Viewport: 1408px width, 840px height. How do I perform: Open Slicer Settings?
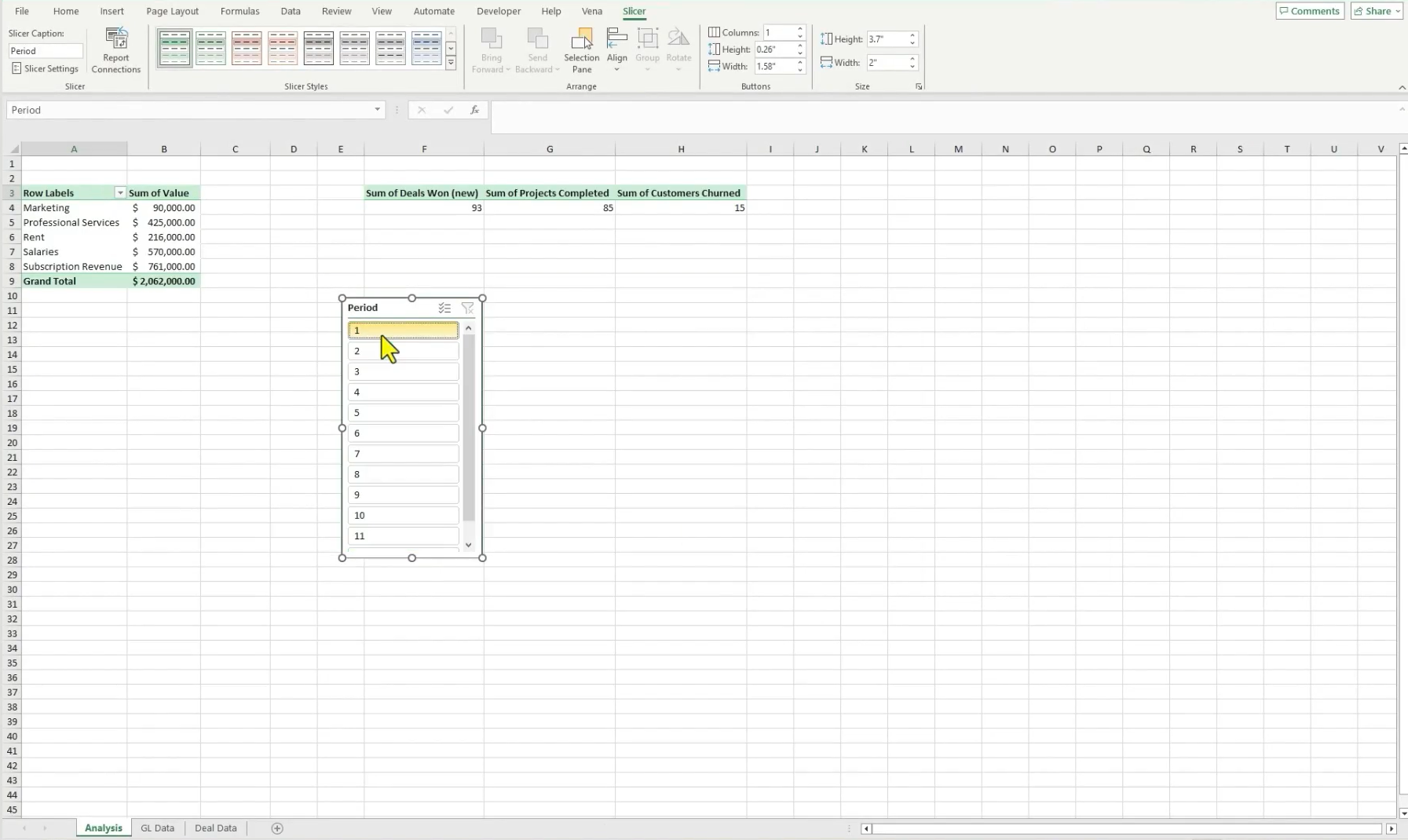(46, 69)
